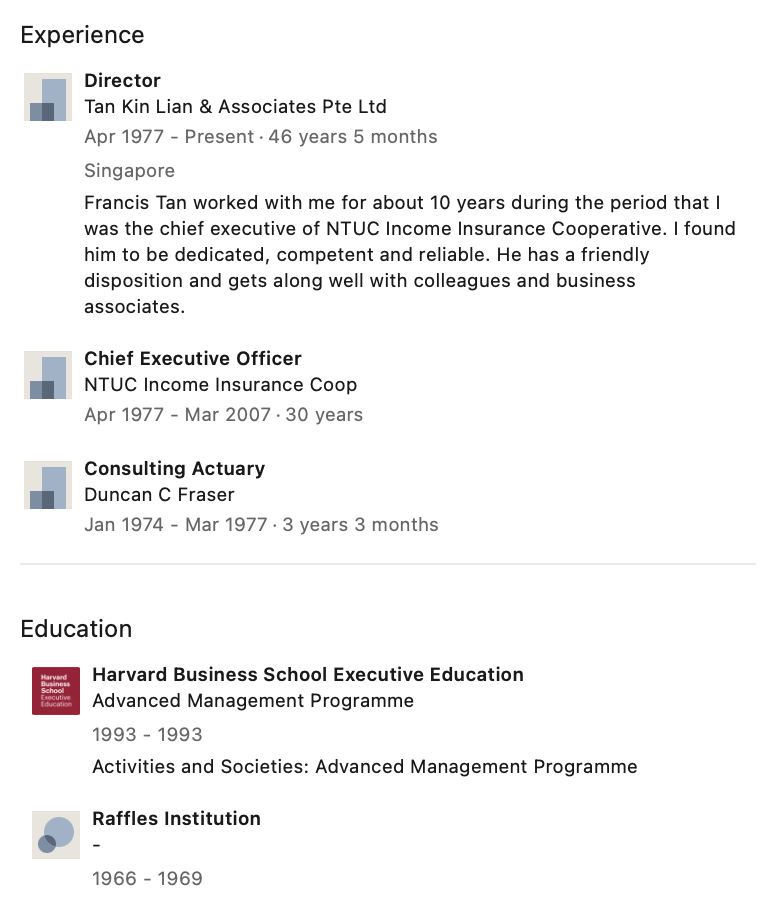Open the Harvard Business School red logo
Screen dimensions: 769x910
[x=56, y=691]
